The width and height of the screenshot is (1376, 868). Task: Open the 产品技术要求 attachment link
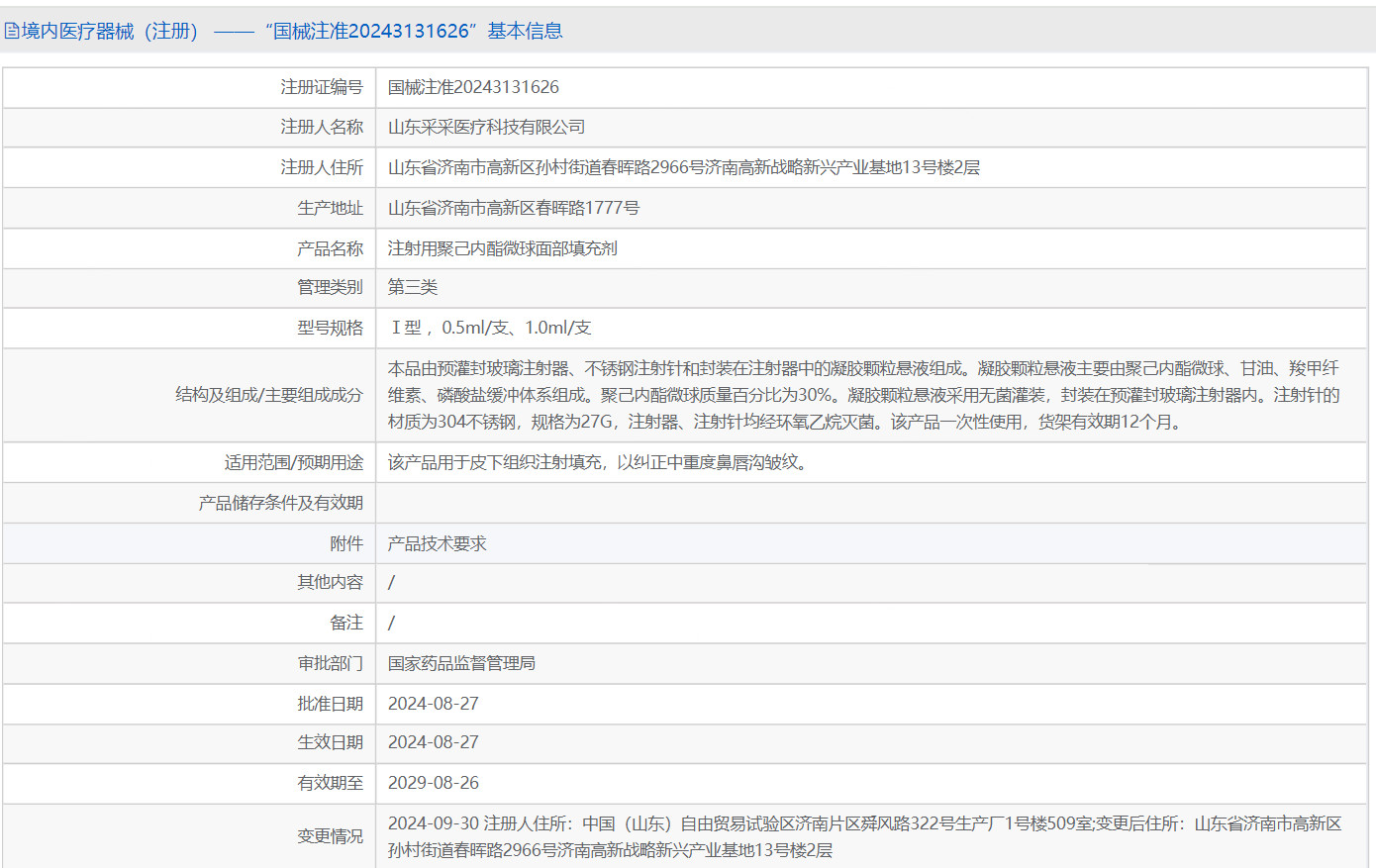(437, 543)
